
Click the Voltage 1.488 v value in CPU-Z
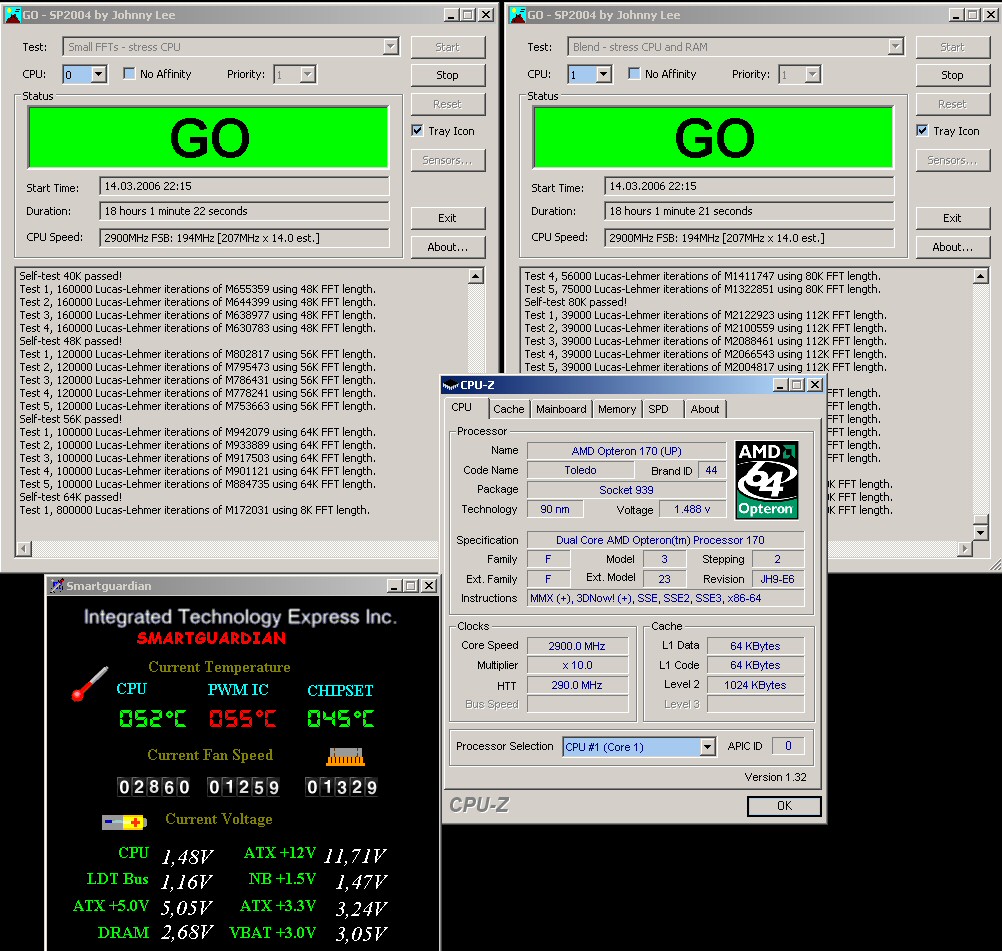point(692,509)
